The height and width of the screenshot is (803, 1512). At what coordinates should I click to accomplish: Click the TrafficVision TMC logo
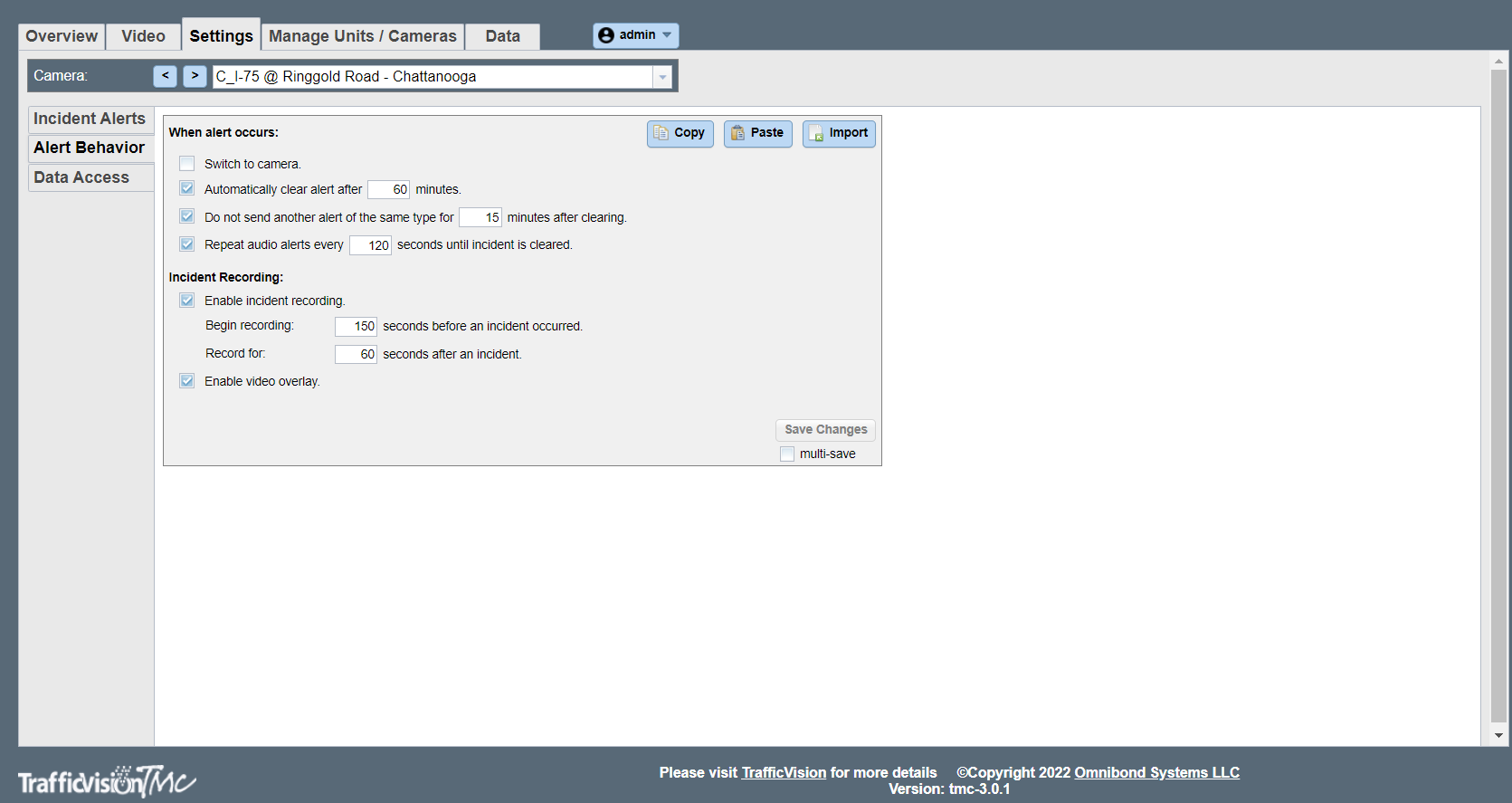tap(107, 780)
